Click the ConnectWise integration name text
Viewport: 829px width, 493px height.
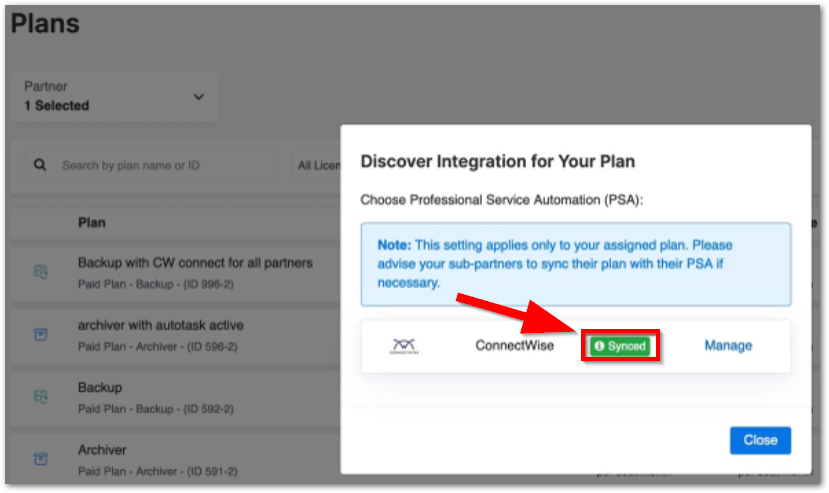click(514, 346)
